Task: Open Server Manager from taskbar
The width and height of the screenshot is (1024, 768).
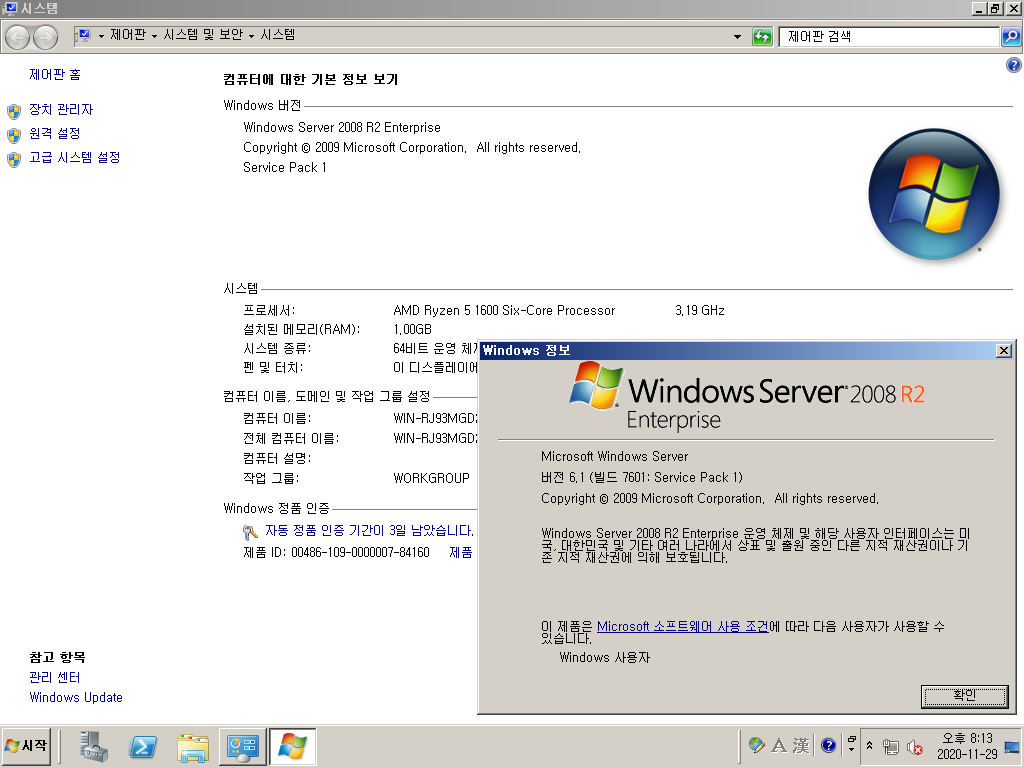Action: pyautogui.click(x=94, y=746)
